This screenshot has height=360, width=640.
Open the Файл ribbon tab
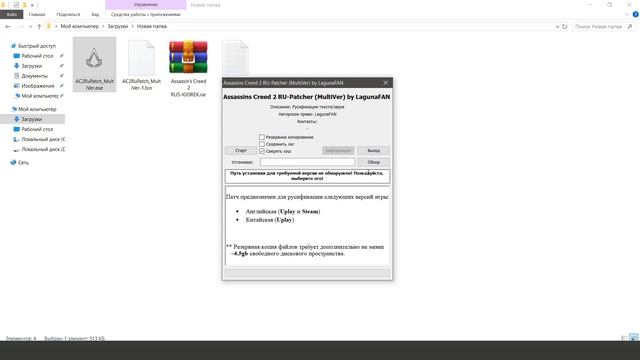click(x=11, y=14)
